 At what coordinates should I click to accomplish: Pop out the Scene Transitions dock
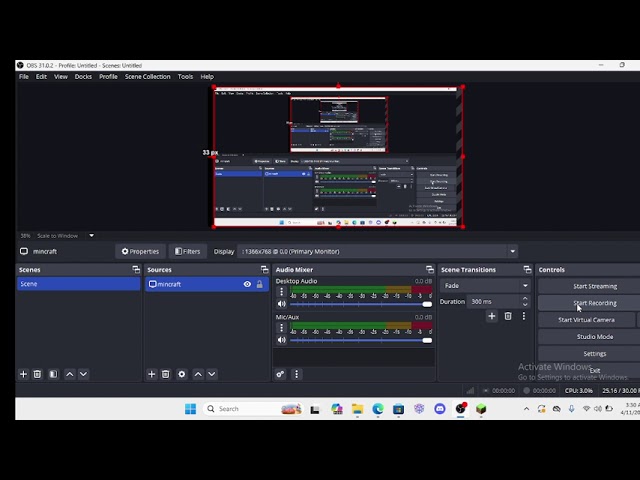527,269
